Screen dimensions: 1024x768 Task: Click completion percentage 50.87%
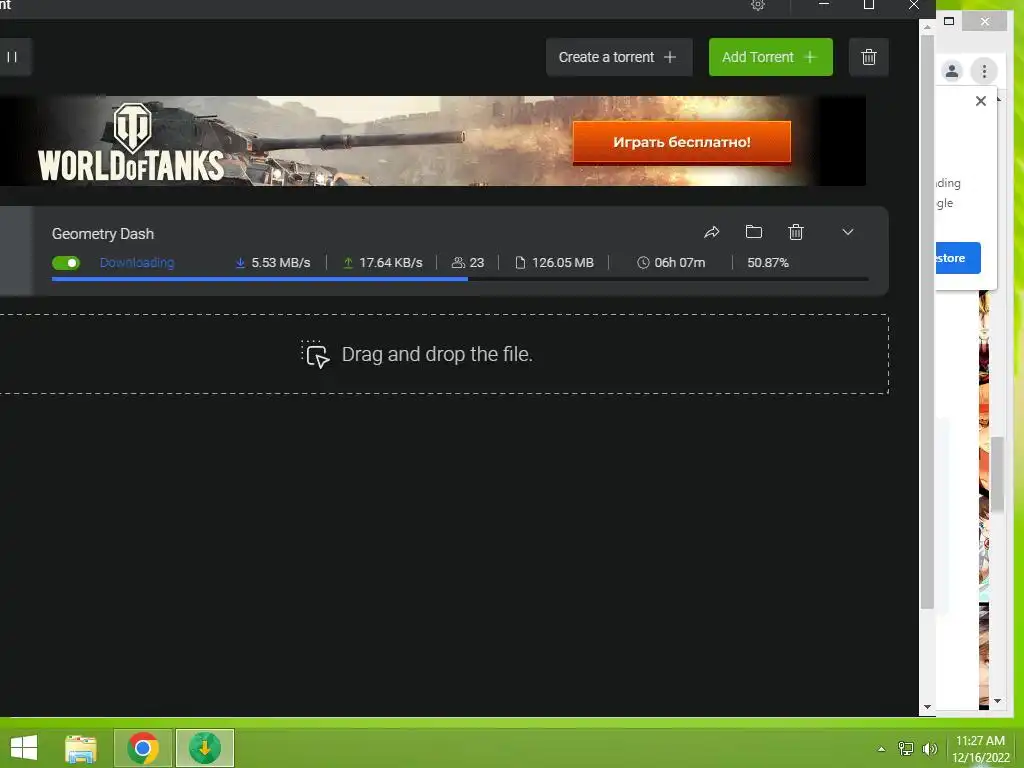768,263
